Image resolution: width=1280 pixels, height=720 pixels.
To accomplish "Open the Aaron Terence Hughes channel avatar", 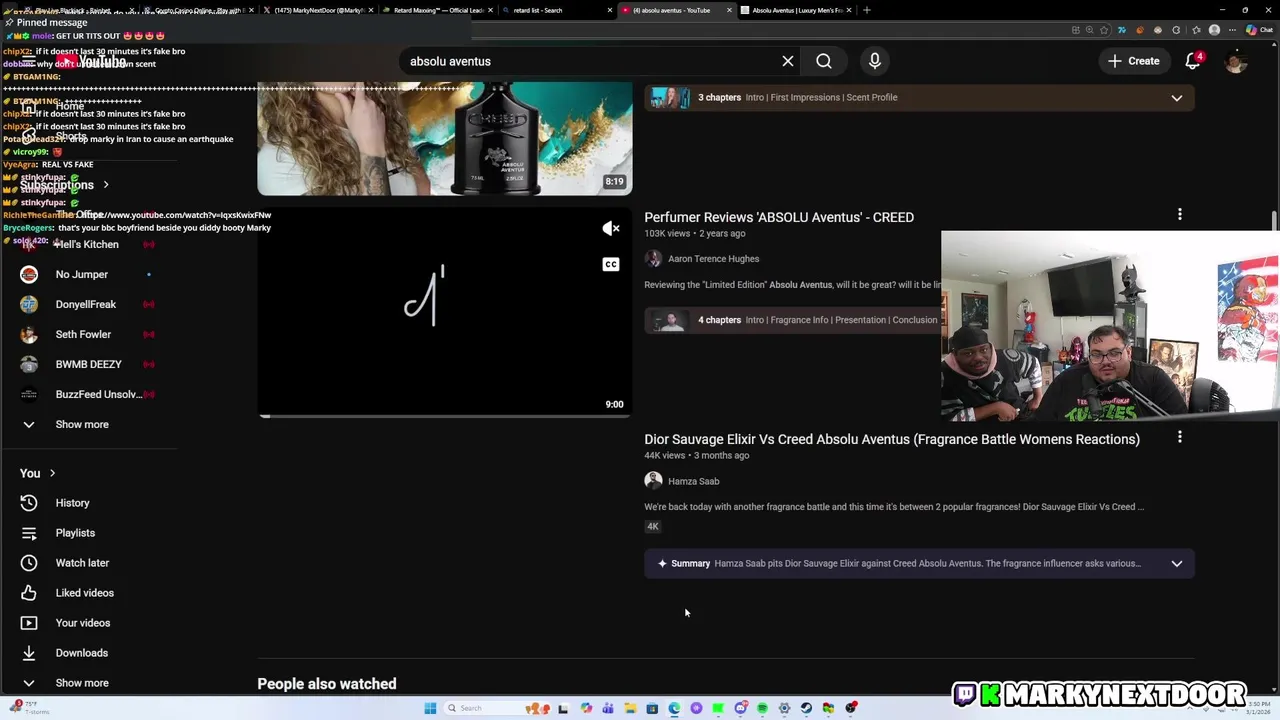I will (653, 259).
